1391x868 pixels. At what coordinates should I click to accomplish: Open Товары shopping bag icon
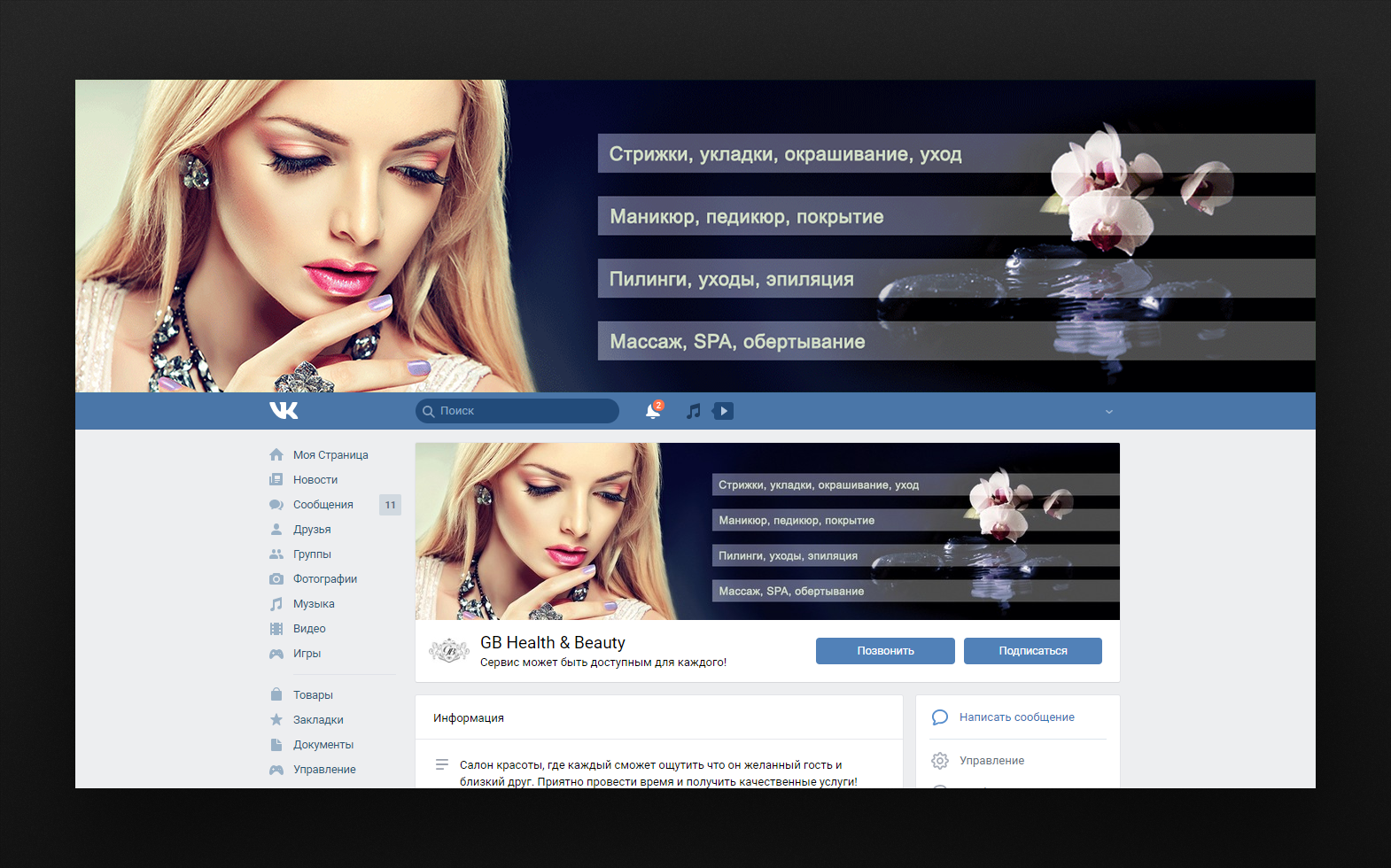pyautogui.click(x=276, y=694)
